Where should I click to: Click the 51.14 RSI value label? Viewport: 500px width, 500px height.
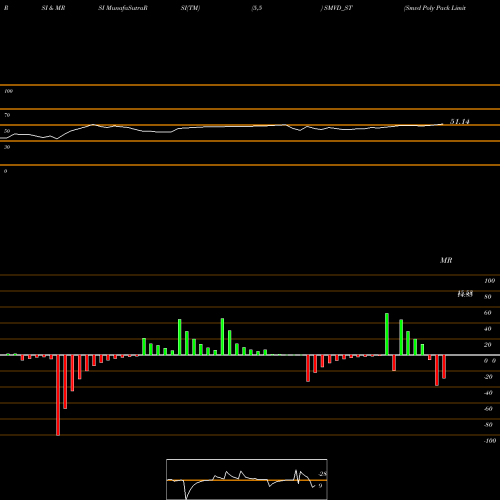460,122
